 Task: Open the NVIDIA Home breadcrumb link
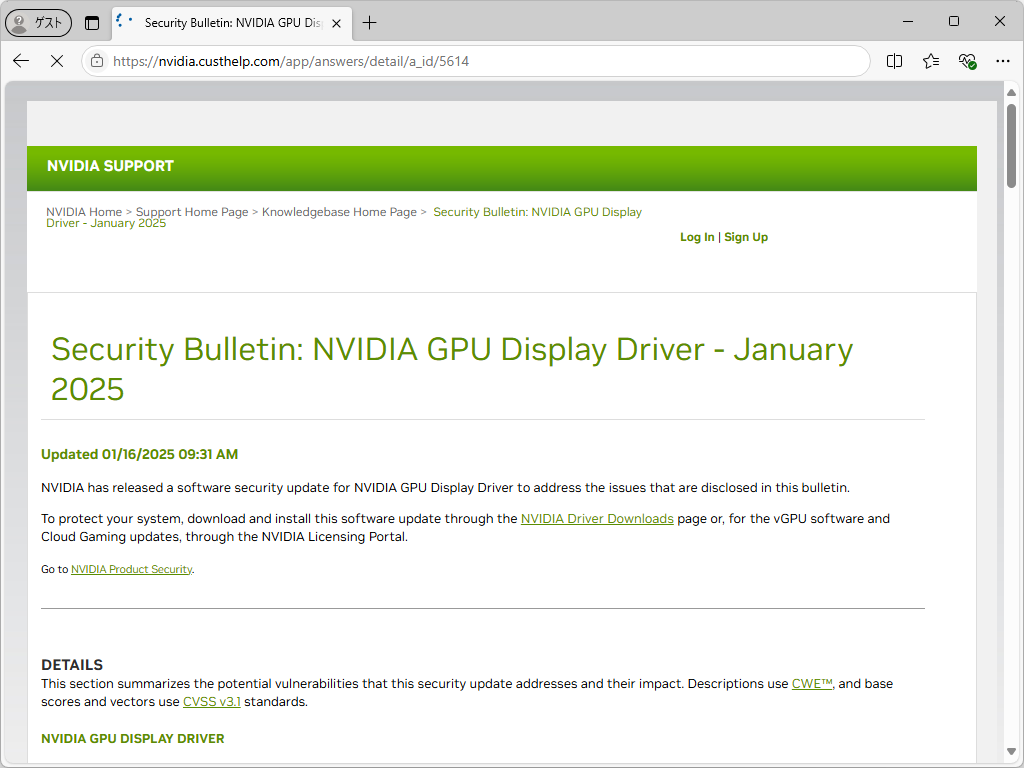click(84, 212)
